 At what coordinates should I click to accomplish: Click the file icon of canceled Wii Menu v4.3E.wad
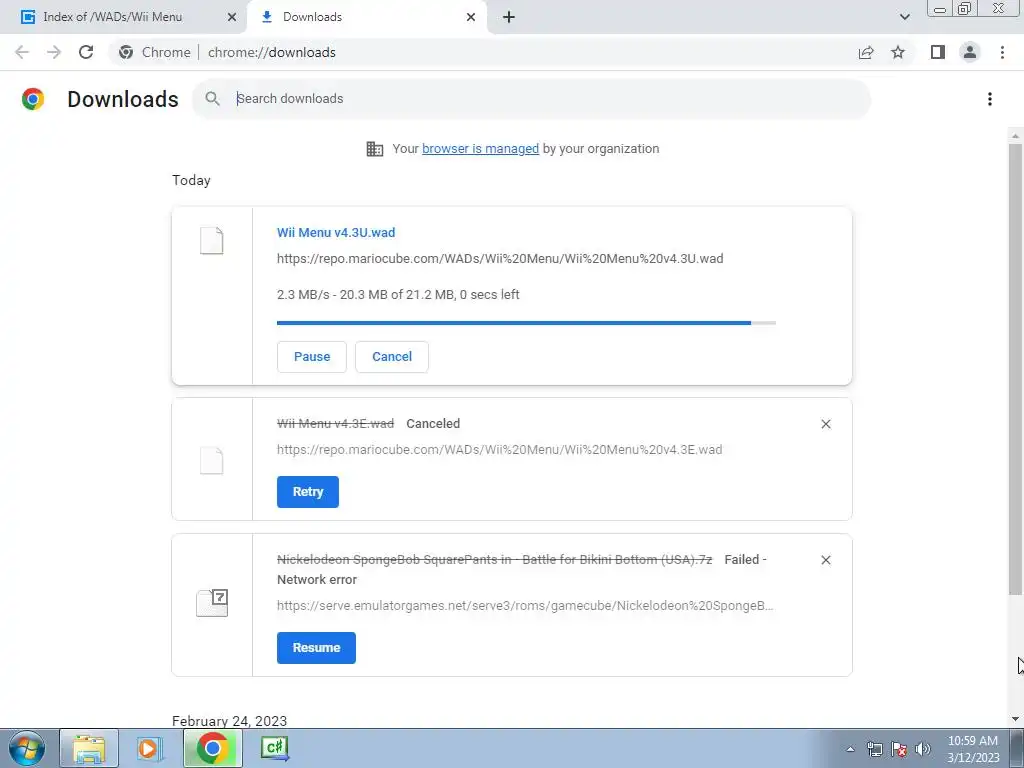click(x=212, y=460)
